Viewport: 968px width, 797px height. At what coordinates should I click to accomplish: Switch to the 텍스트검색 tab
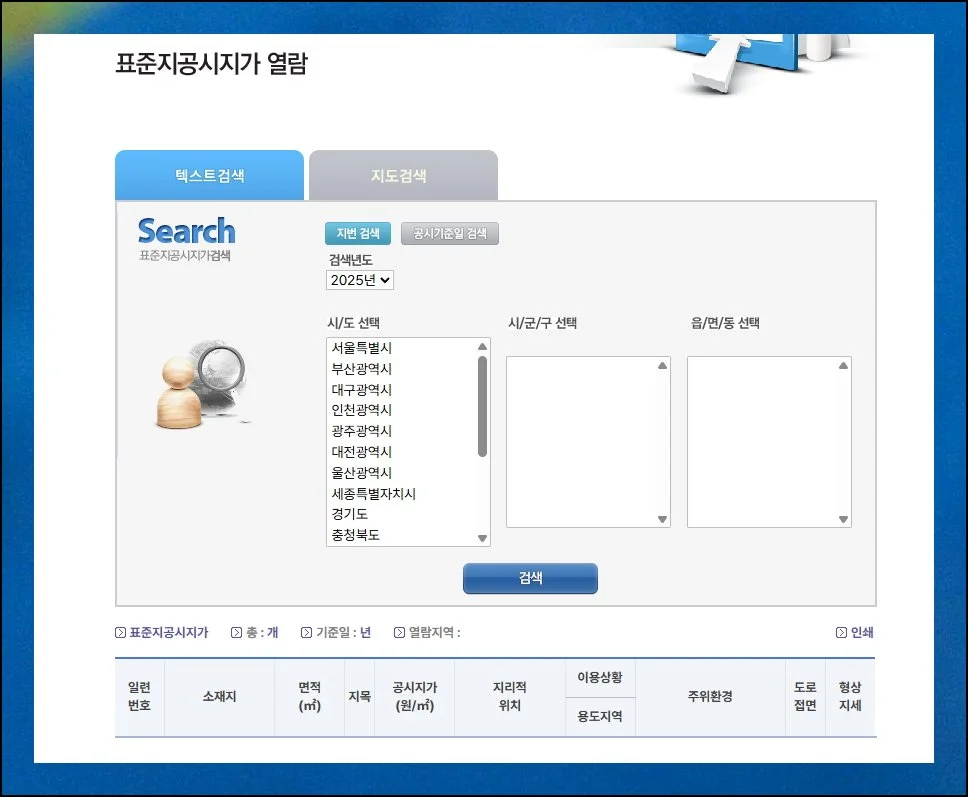209,176
